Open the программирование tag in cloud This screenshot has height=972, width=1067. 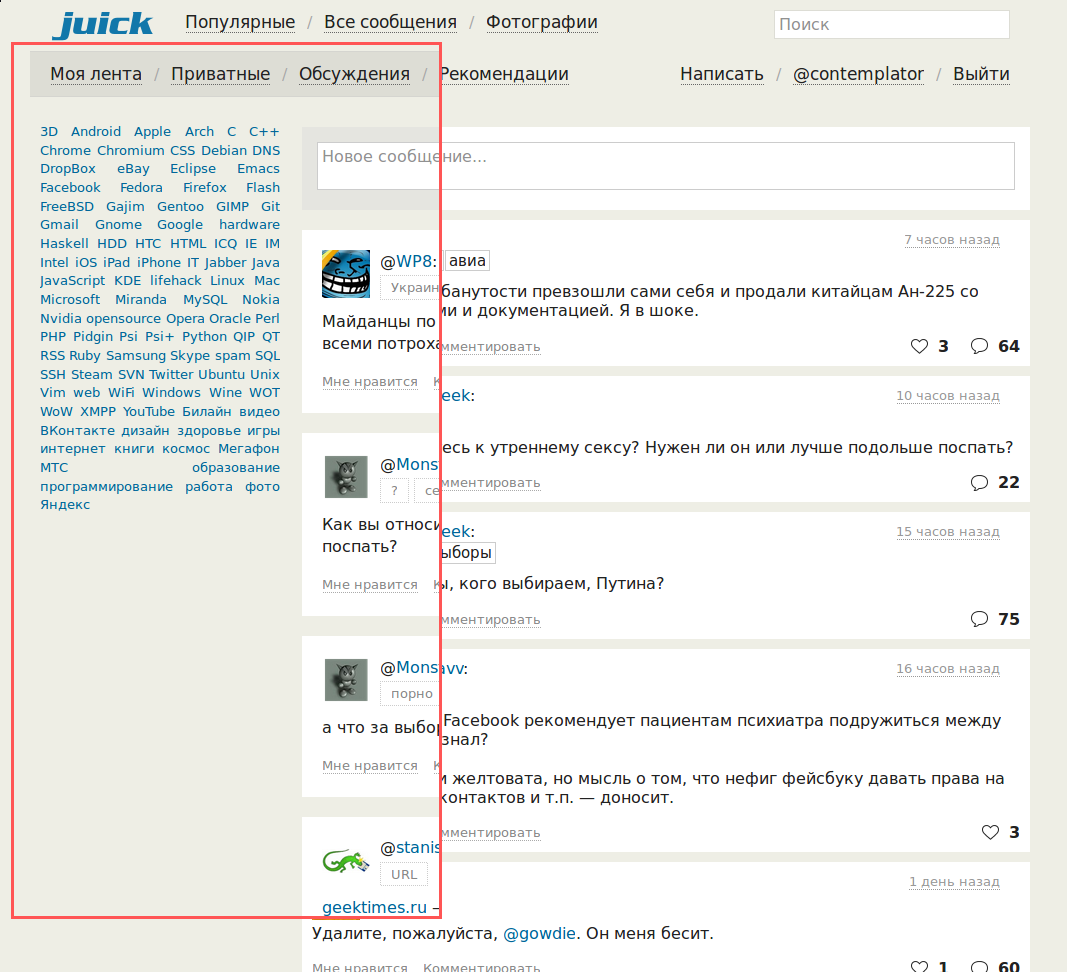pos(106,487)
